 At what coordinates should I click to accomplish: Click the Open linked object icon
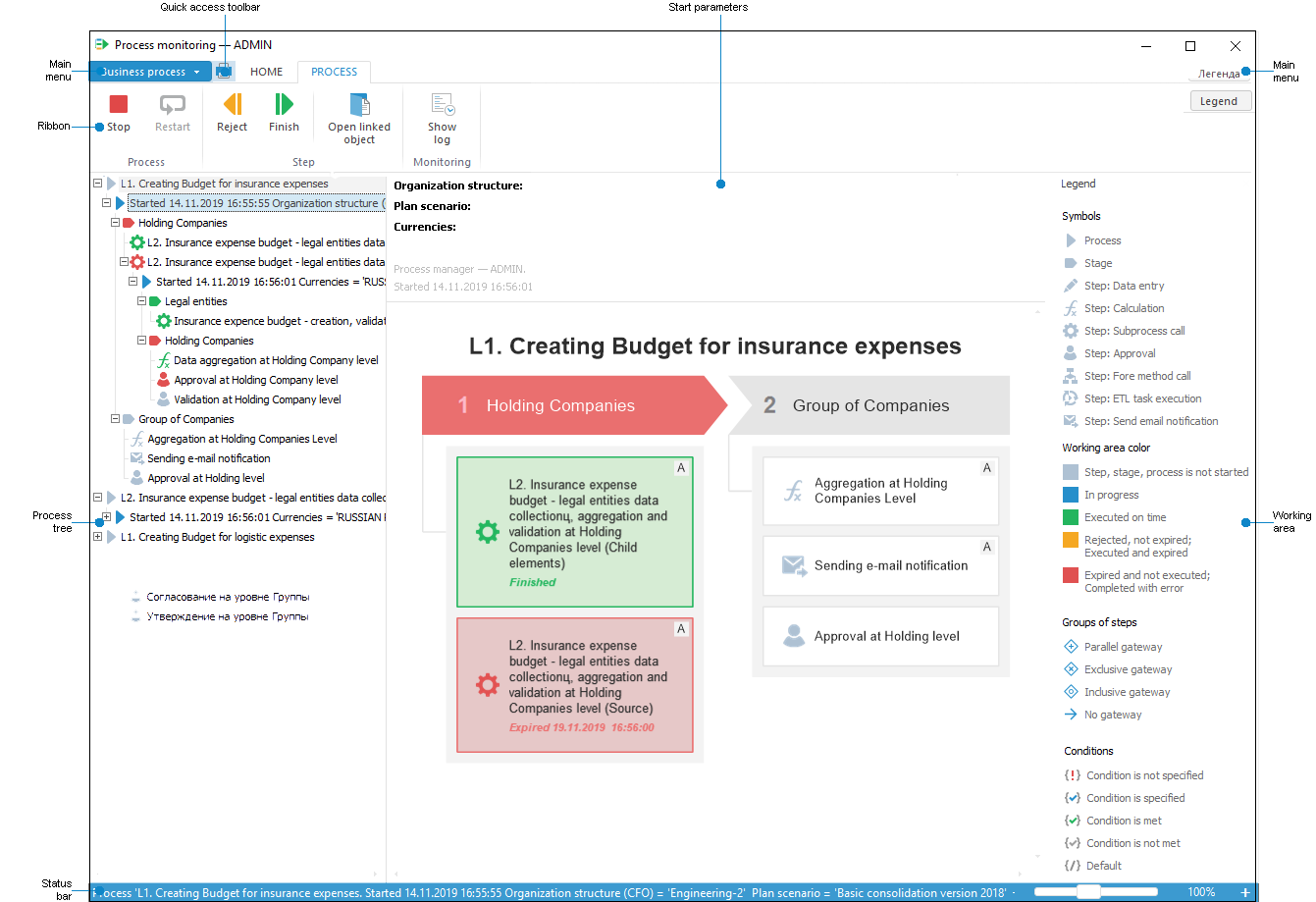pos(358,104)
